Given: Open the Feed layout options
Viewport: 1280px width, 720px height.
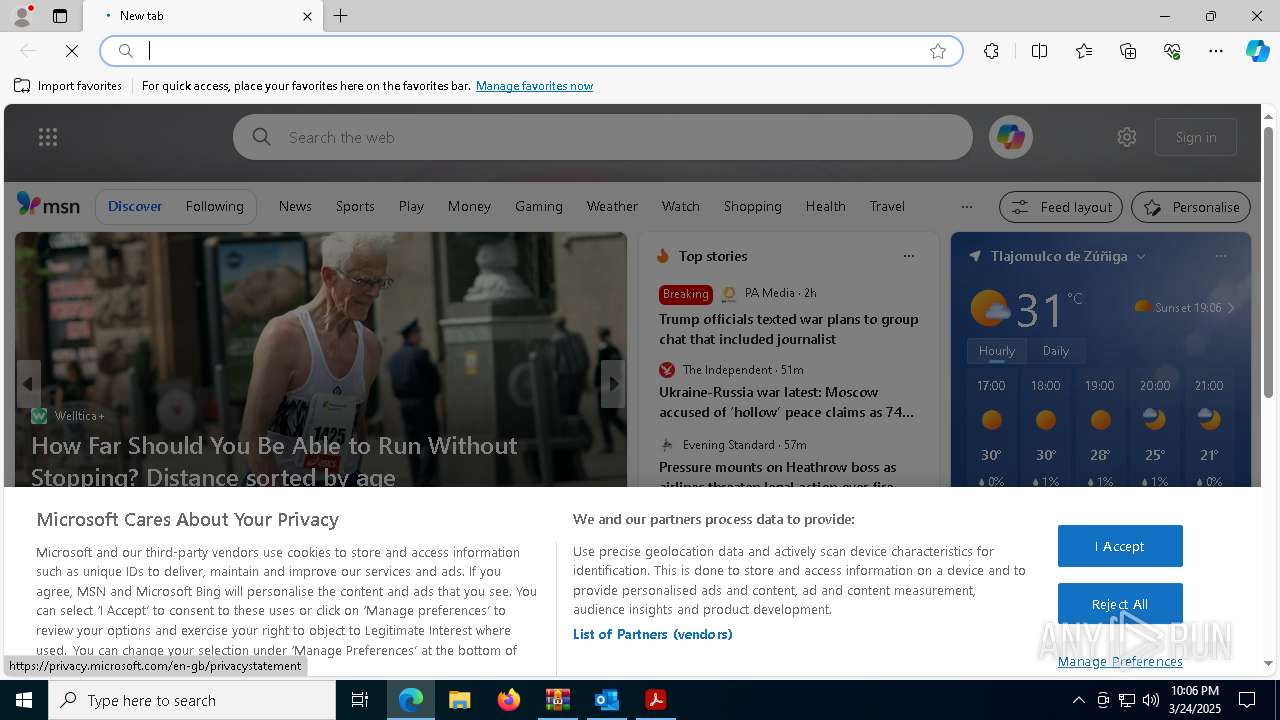Looking at the screenshot, I should (x=1061, y=207).
